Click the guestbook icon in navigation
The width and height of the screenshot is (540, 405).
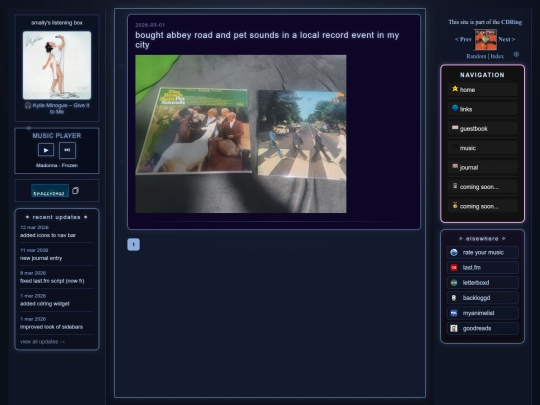[x=455, y=128]
